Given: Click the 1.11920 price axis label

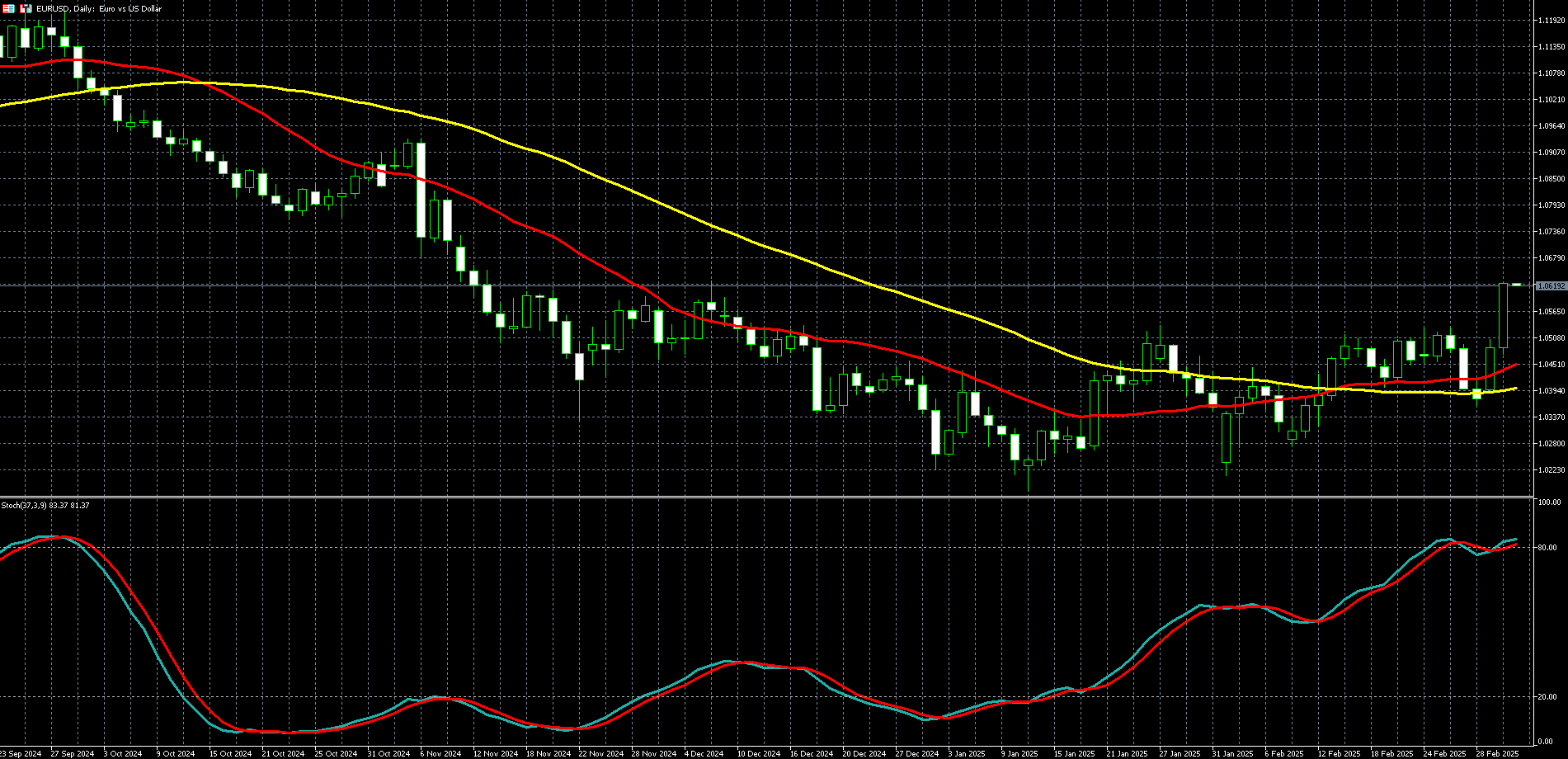Looking at the screenshot, I should click(1552, 21).
